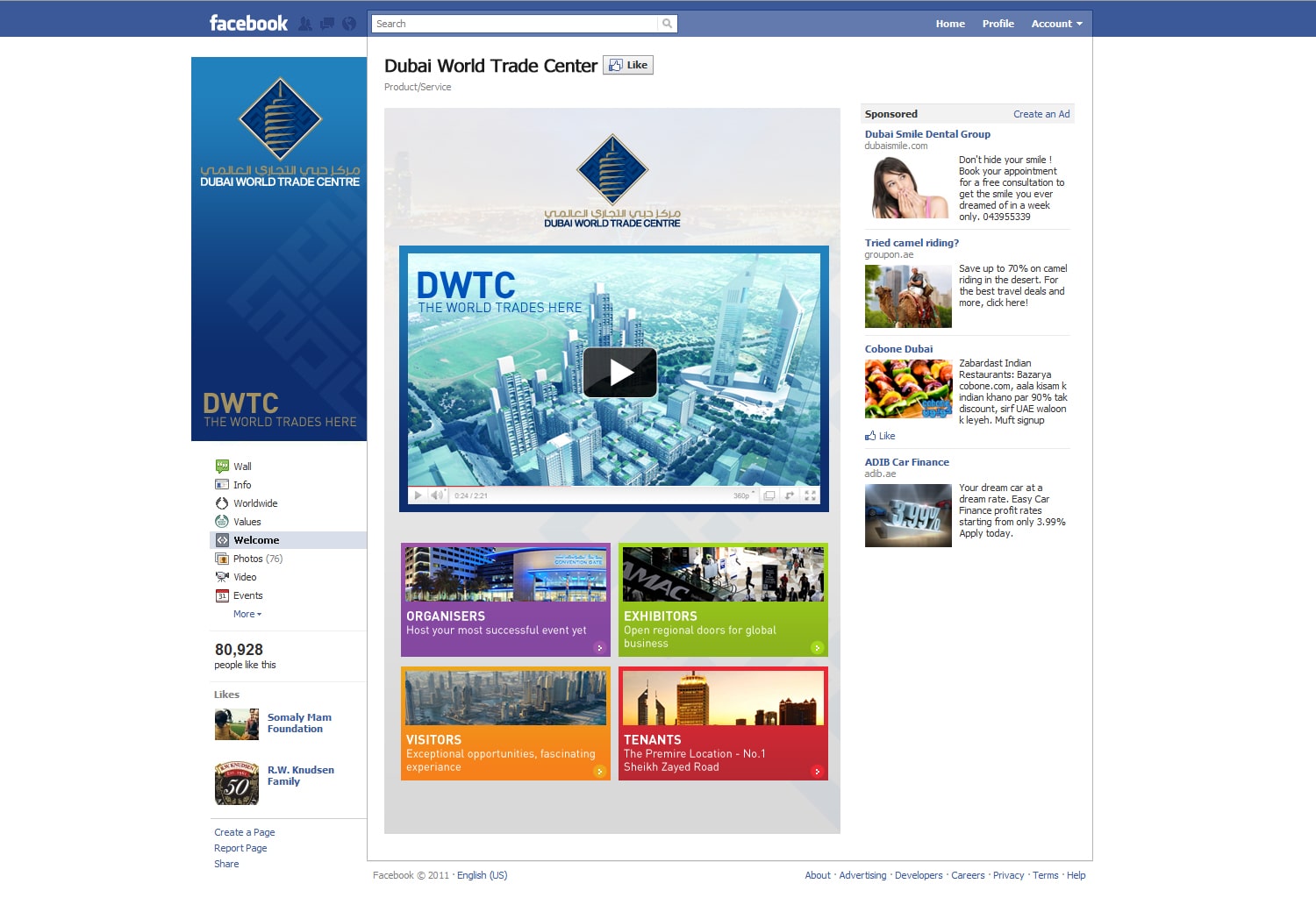Click the Events calendar icon

click(x=222, y=595)
